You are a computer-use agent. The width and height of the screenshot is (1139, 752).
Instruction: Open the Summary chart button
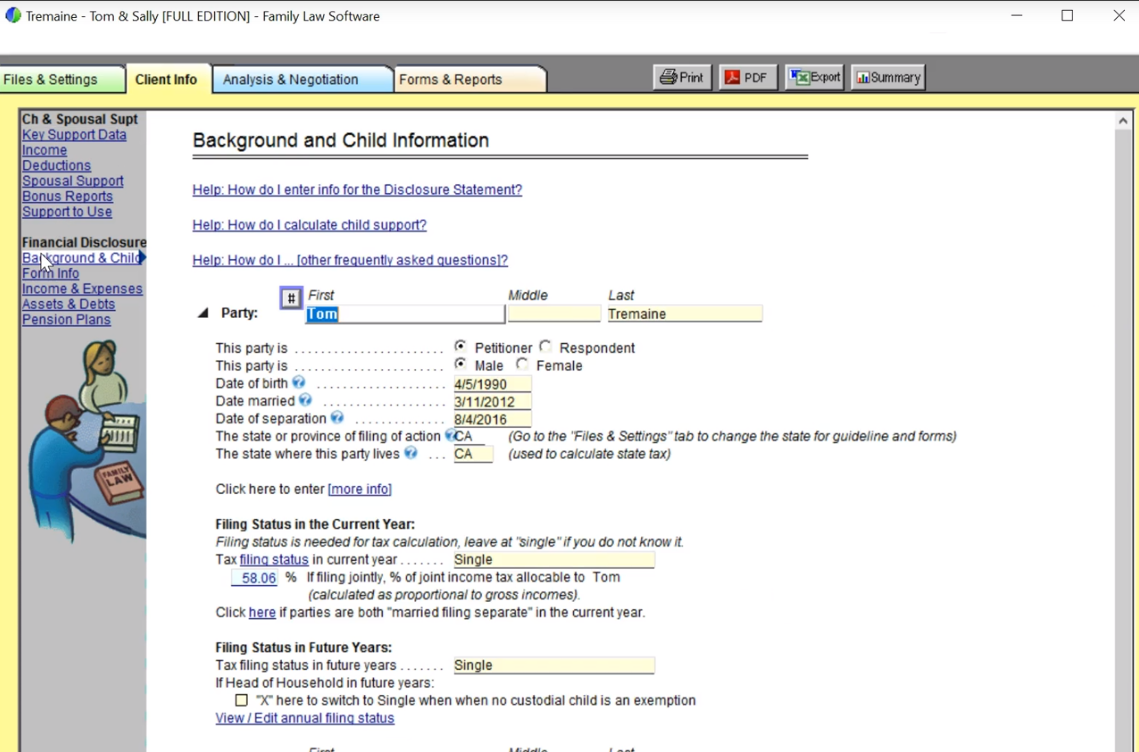pyautogui.click(x=887, y=78)
